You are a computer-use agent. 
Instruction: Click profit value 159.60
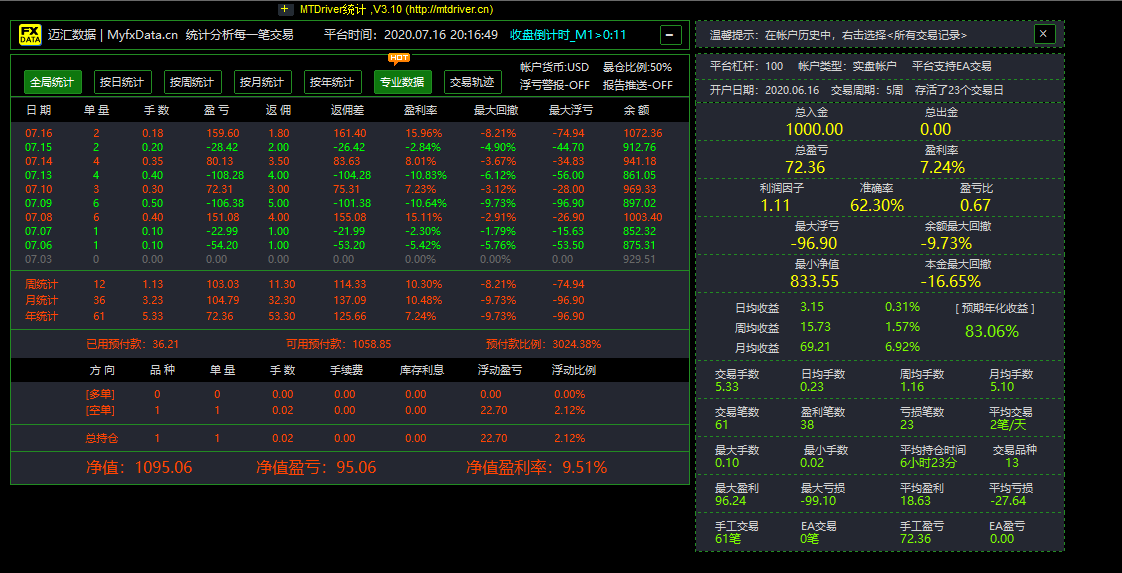223,133
